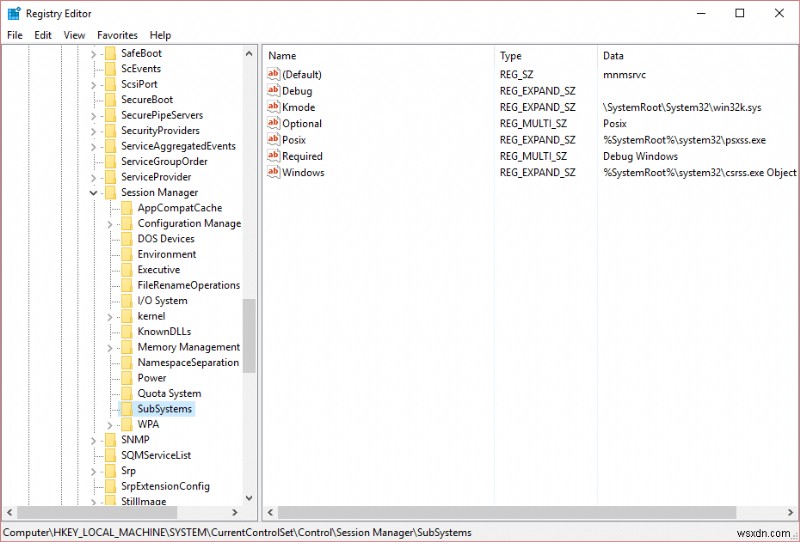Click the AppCompatCache folder icon
This screenshot has height=542, width=800.
click(x=127, y=208)
